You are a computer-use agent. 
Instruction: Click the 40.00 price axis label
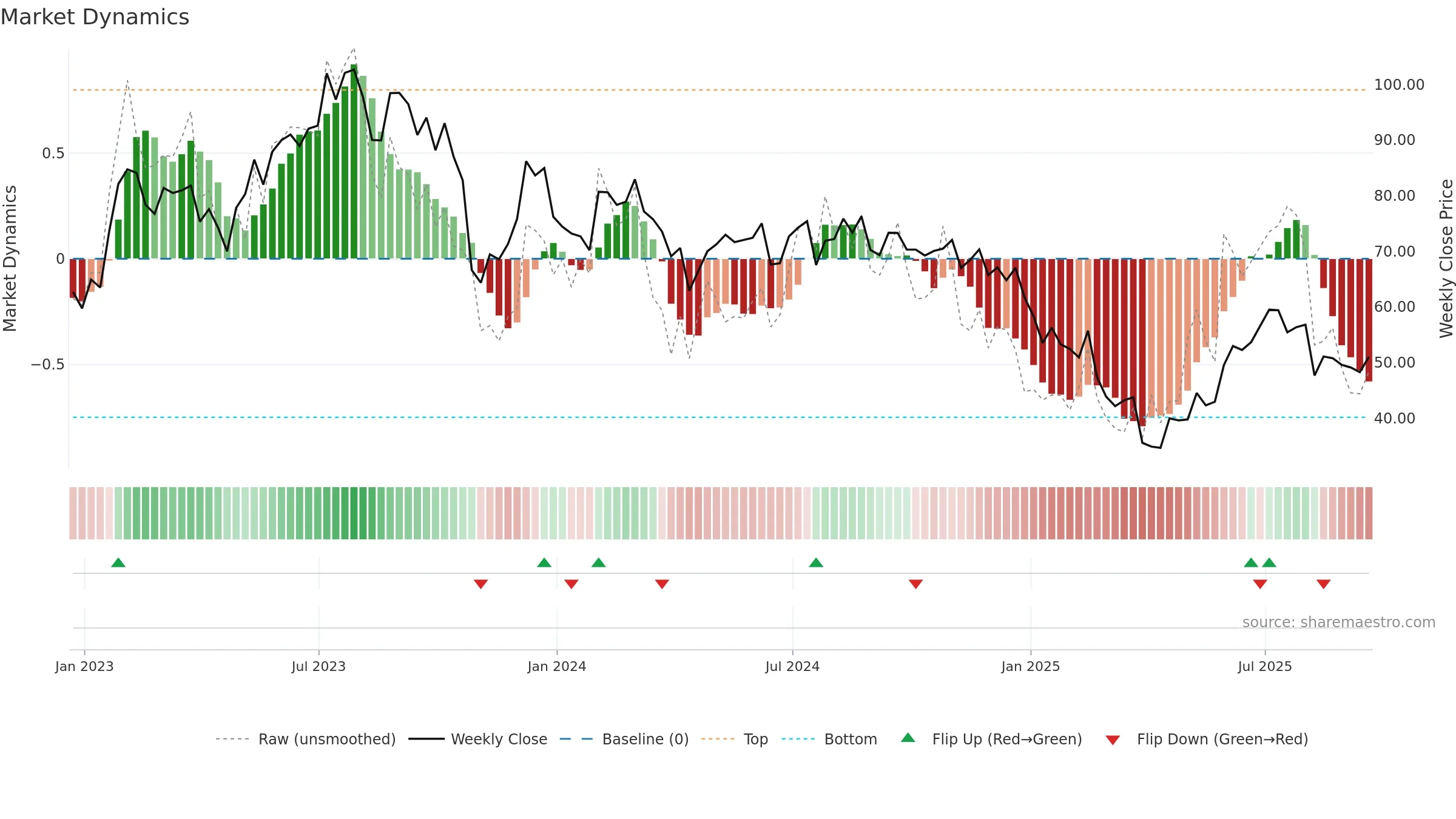1395,418
